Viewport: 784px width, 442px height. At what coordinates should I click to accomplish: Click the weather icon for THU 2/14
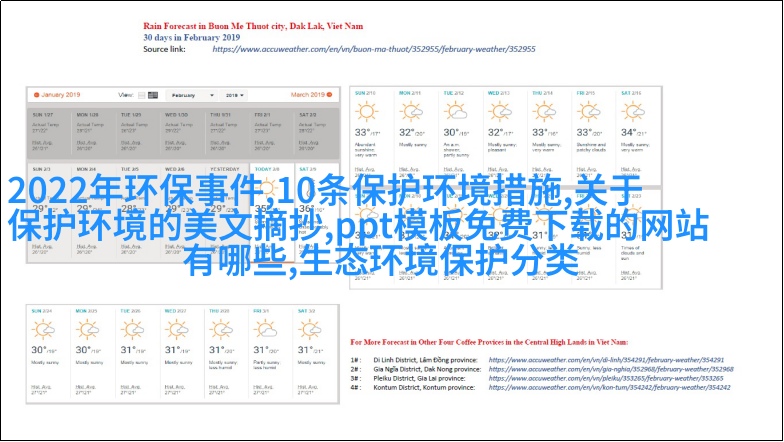point(544,112)
